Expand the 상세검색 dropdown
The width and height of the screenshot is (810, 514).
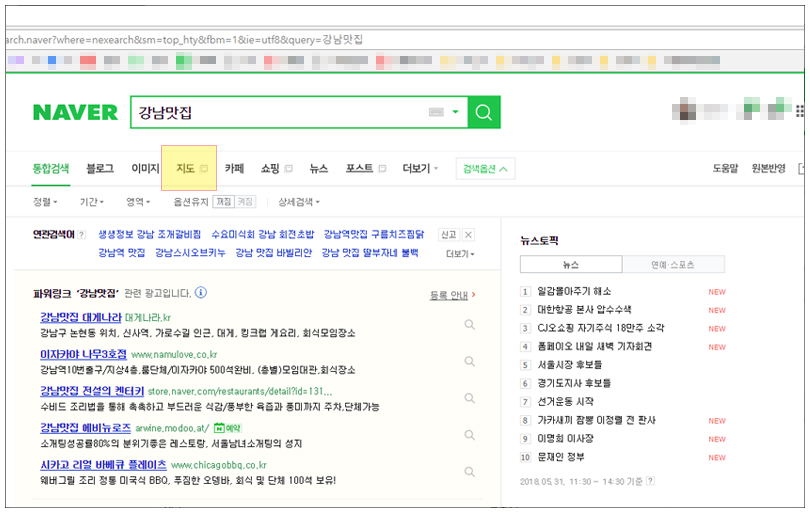[299, 201]
